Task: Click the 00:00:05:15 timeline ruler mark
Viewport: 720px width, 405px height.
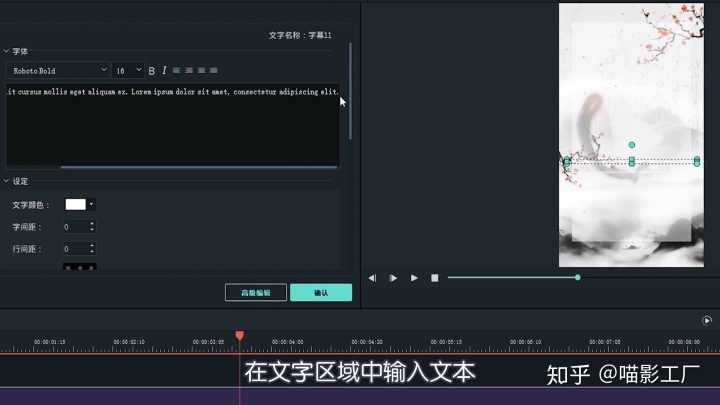Action: point(446,342)
